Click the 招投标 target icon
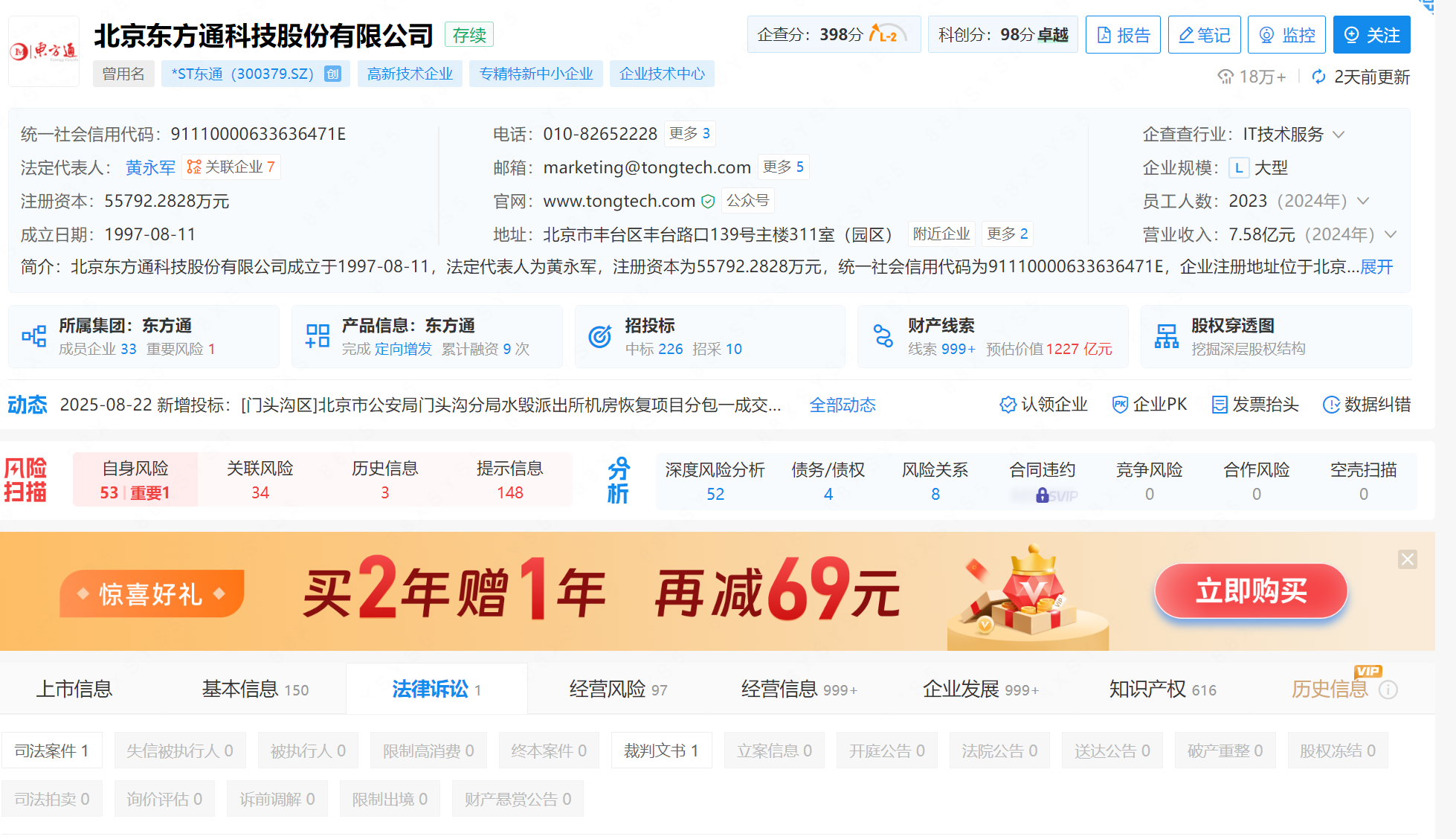1456x839 pixels. [600, 336]
